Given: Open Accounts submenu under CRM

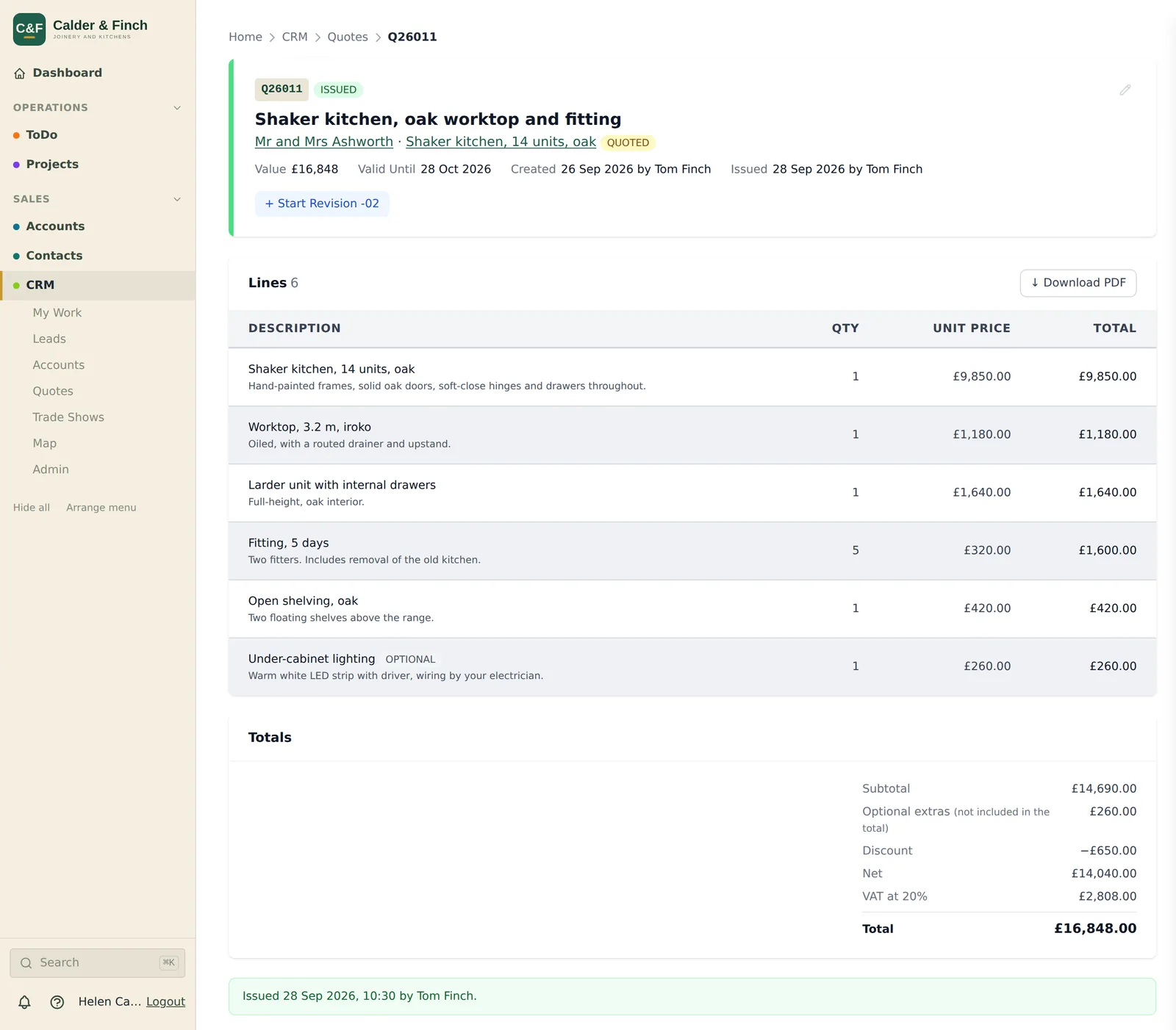Looking at the screenshot, I should click(x=59, y=365).
